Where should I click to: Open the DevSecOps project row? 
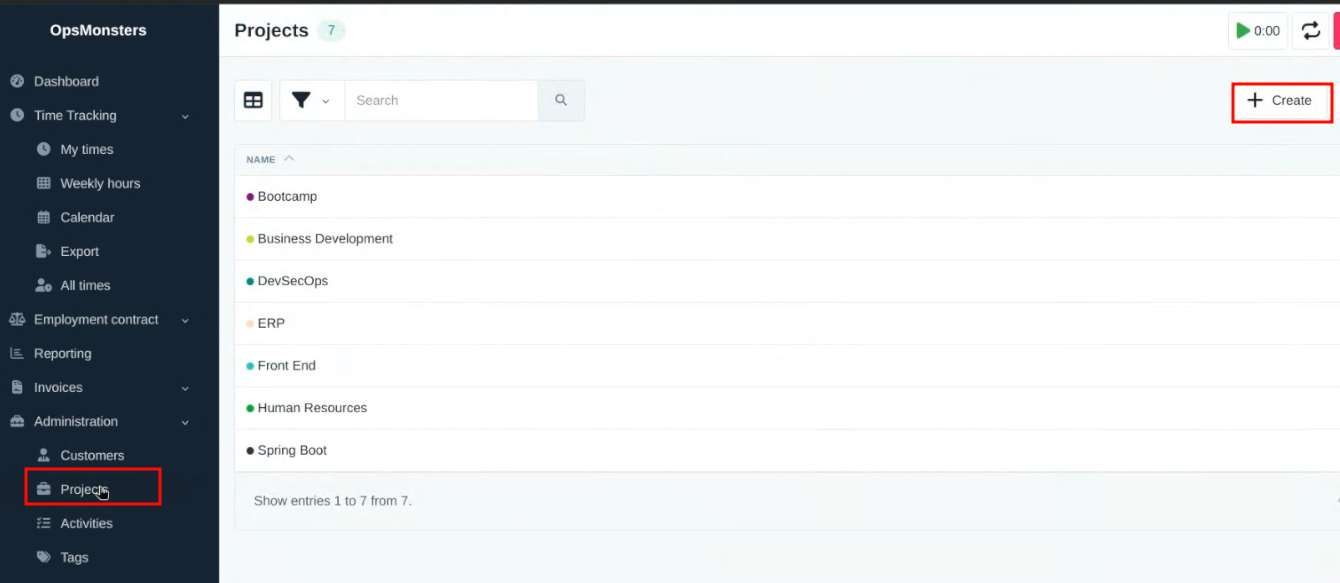tap(293, 281)
